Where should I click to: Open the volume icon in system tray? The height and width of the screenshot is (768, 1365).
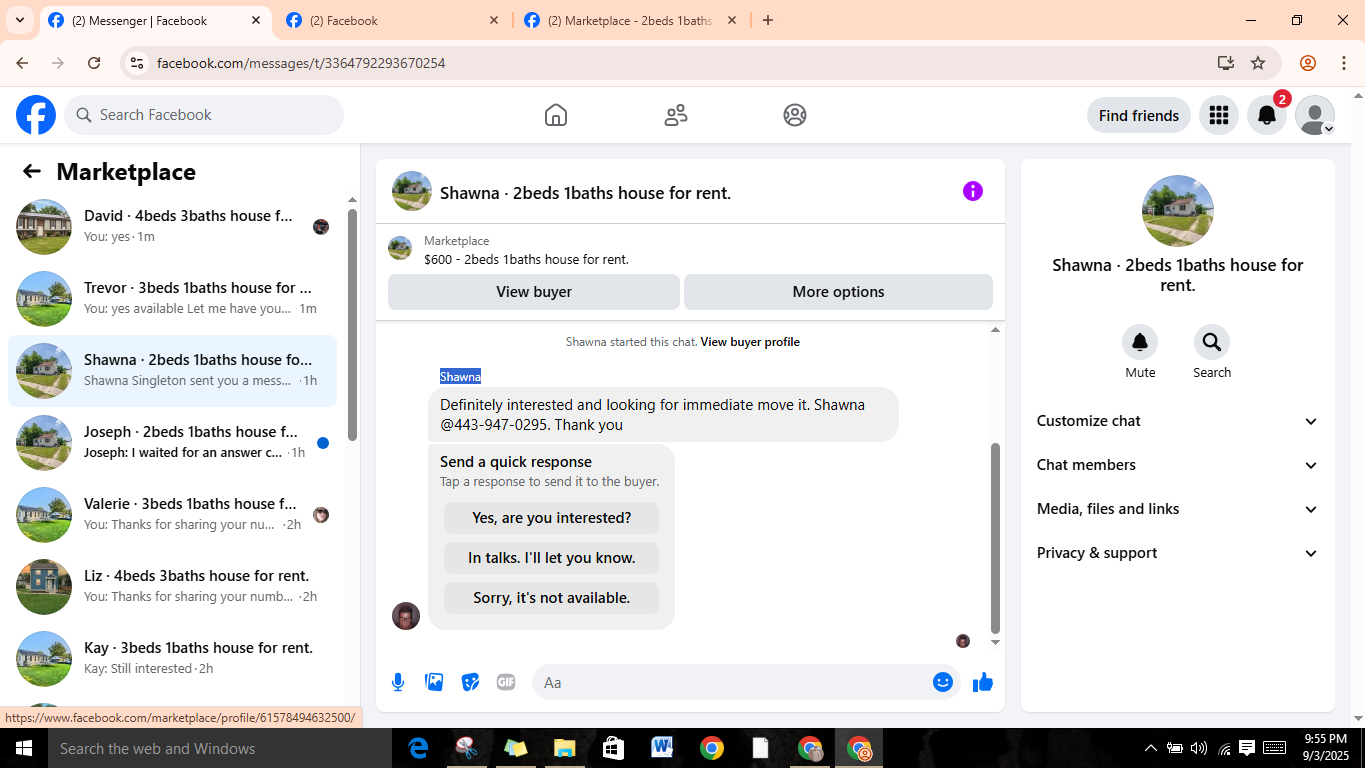pyautogui.click(x=1199, y=748)
